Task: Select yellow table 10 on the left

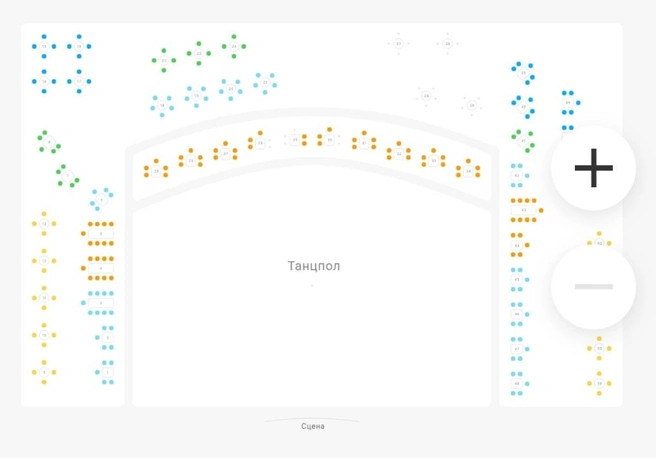Action: click(44, 335)
